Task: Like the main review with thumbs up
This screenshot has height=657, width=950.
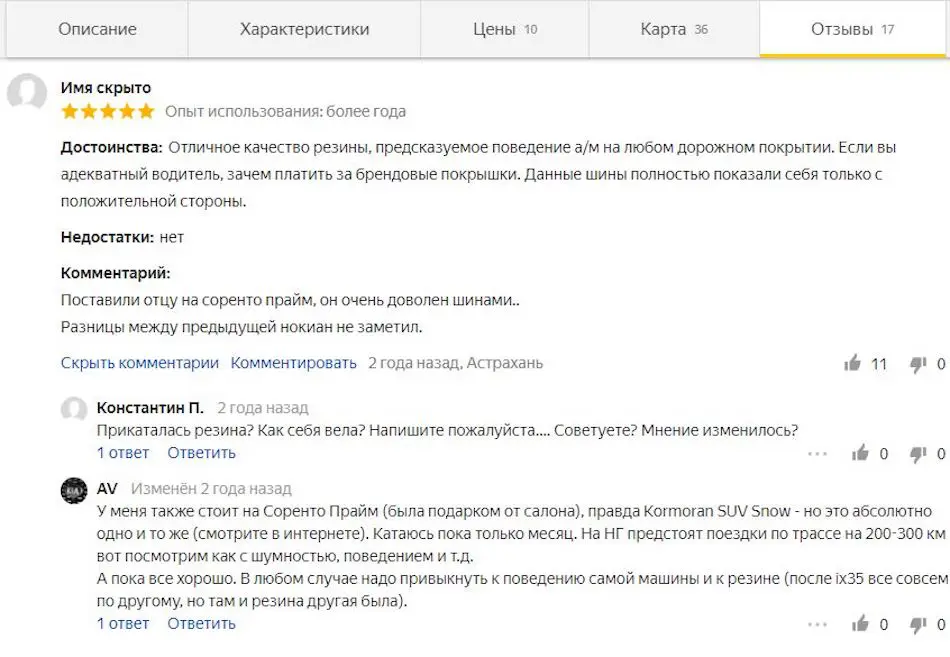Action: [852, 363]
